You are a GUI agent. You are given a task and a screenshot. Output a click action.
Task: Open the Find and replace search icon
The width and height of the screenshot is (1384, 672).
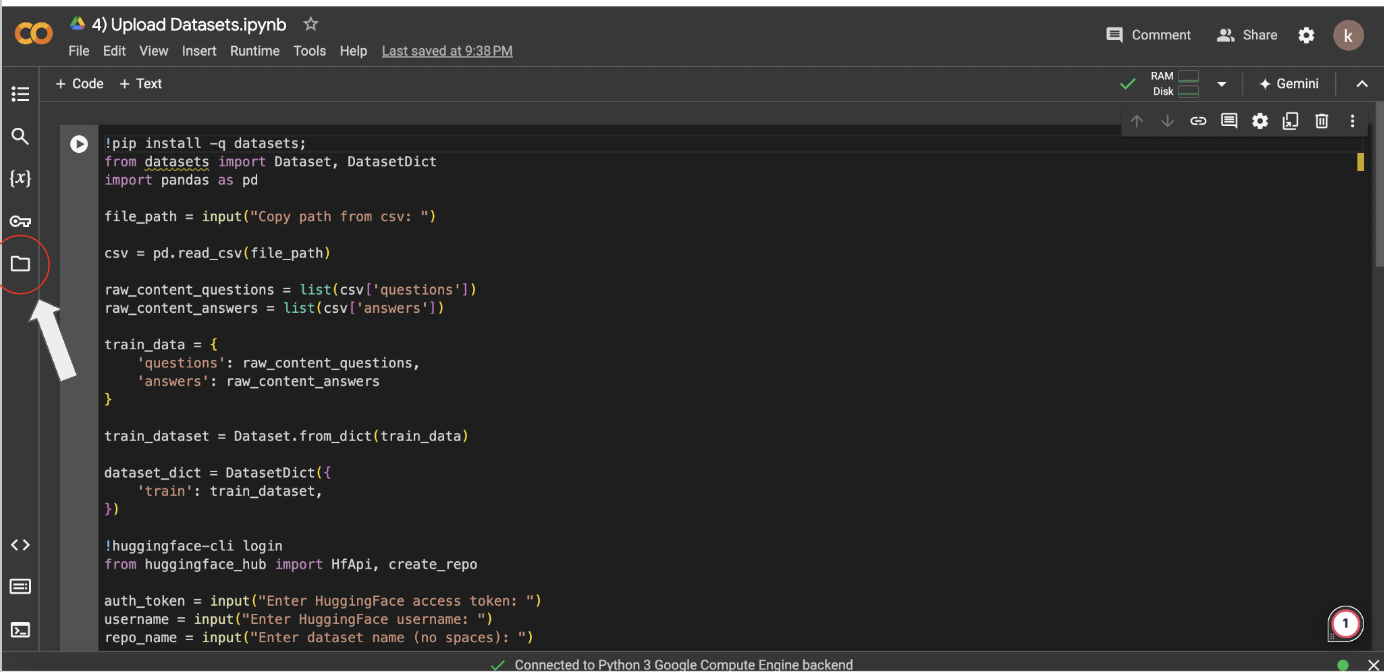[x=20, y=136]
